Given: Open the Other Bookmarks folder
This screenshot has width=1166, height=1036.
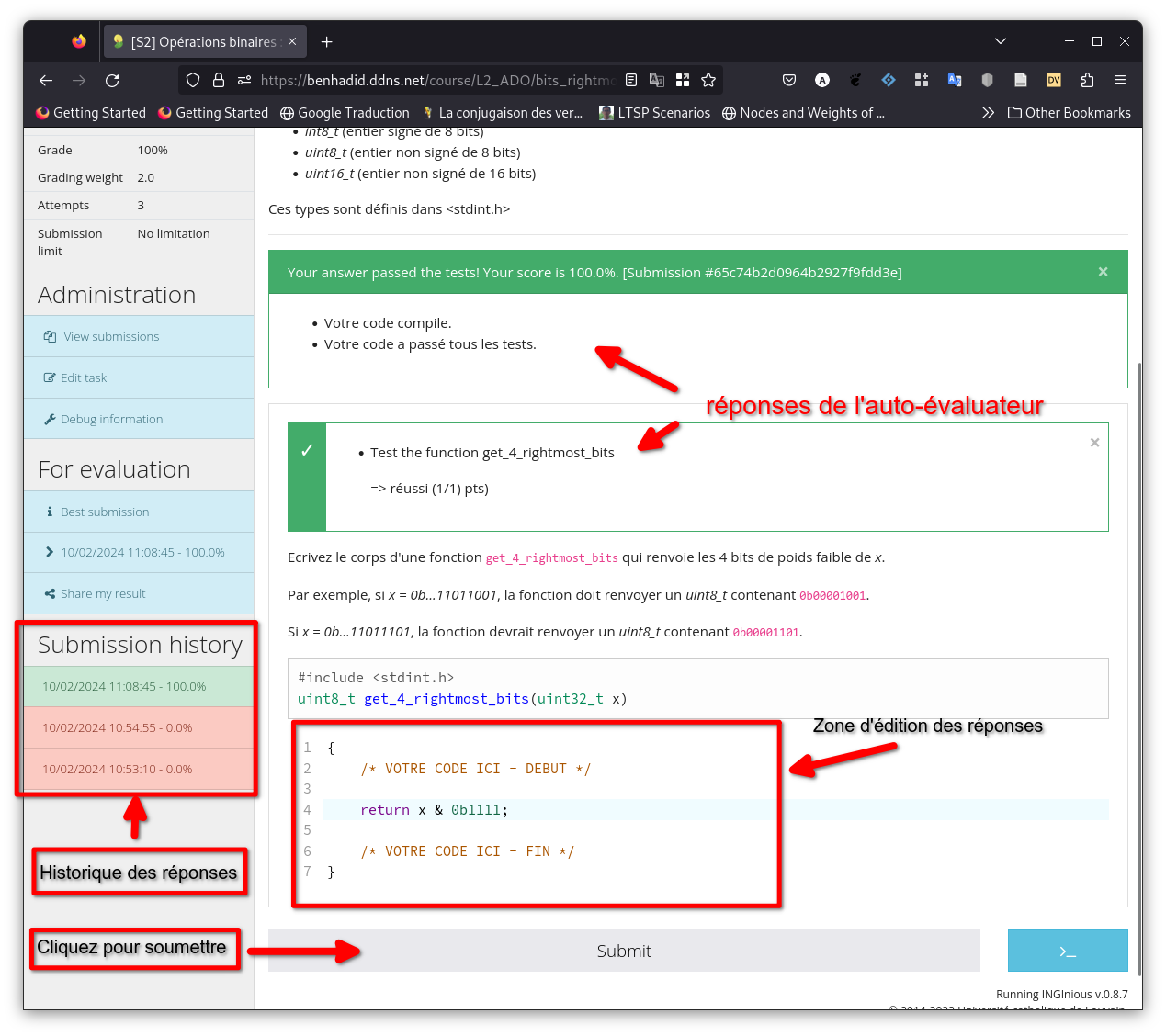Looking at the screenshot, I should [x=1070, y=113].
